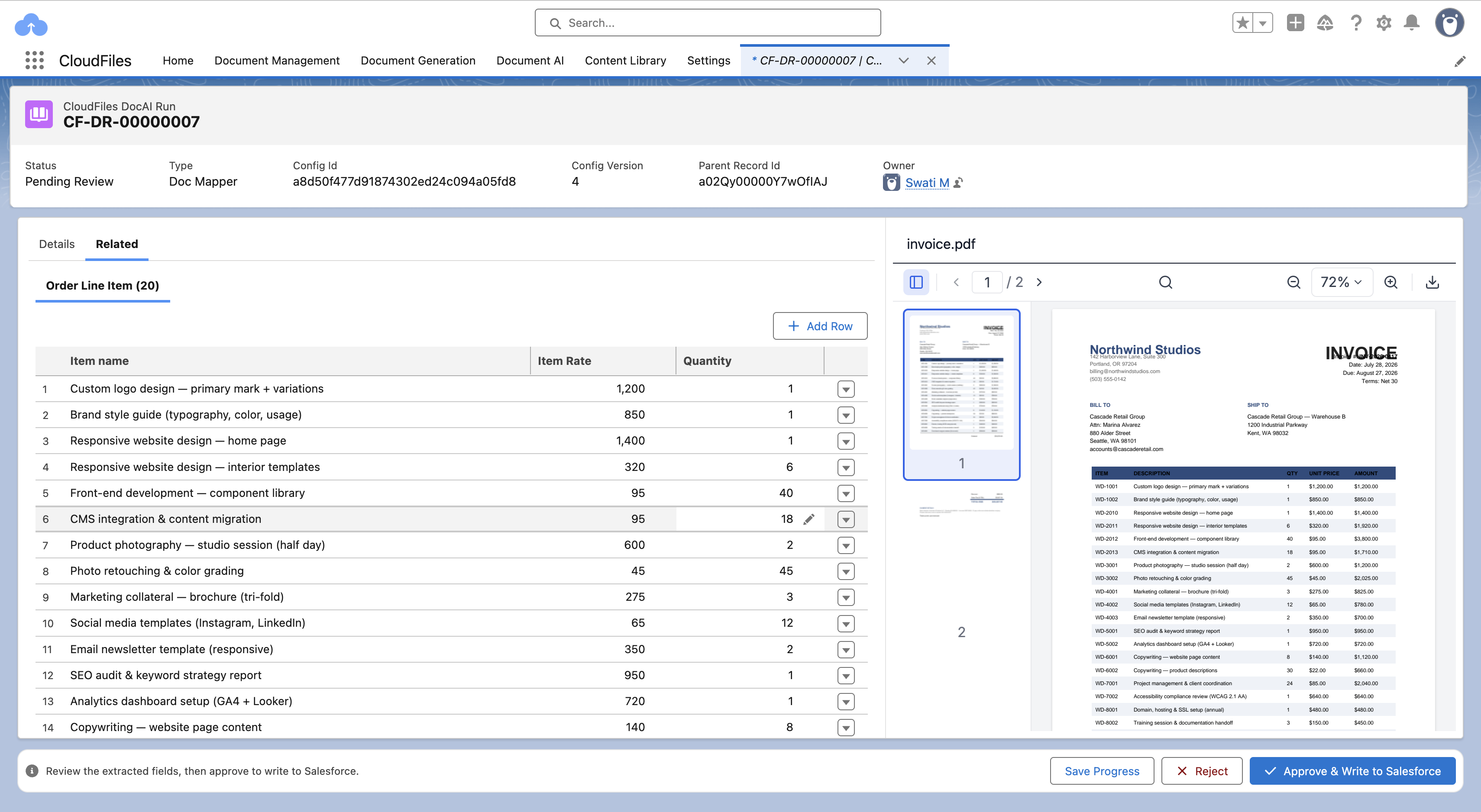The width and height of the screenshot is (1481, 812).
Task: Click the CloudFiles cloud logo
Action: point(31,24)
